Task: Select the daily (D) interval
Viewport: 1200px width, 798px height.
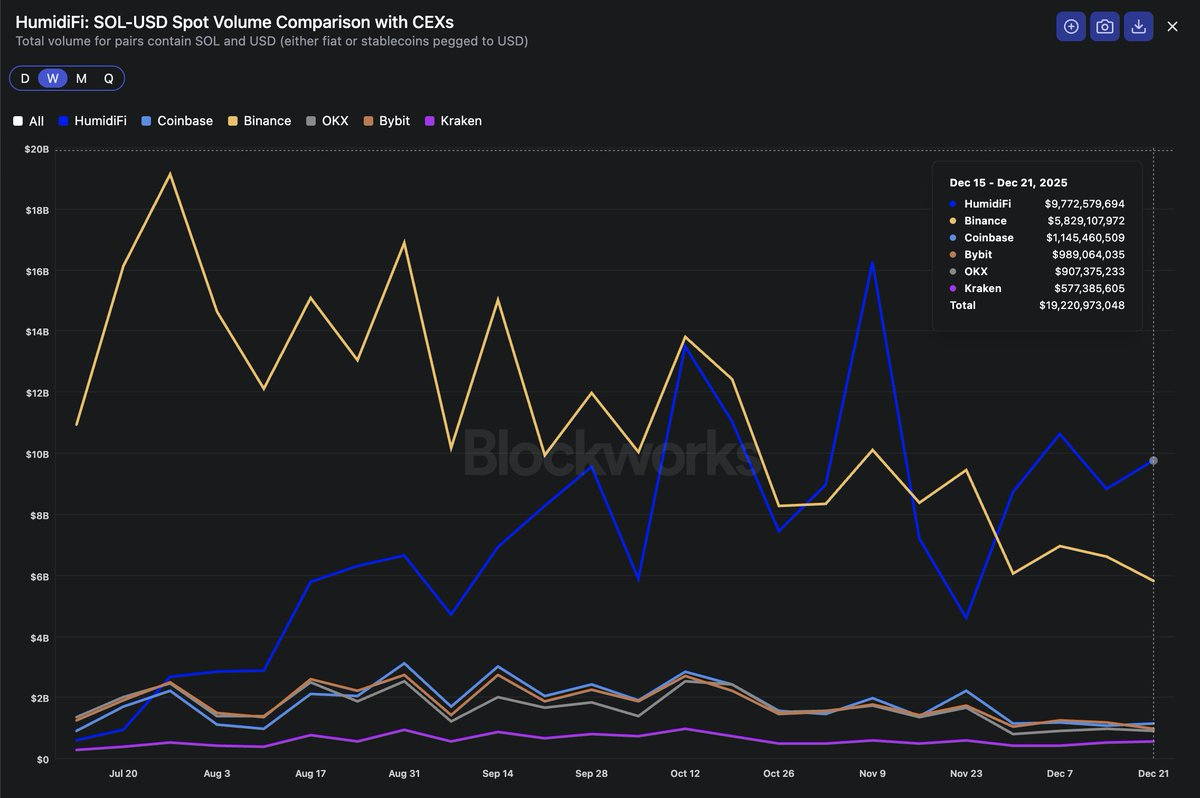Action: 25,78
